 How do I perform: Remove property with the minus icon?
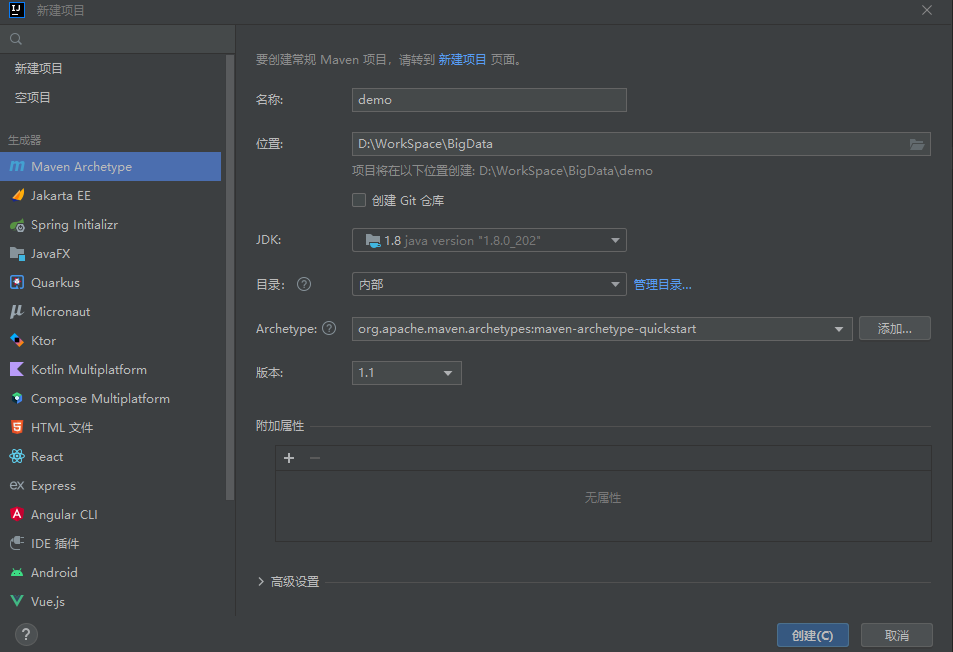point(315,458)
